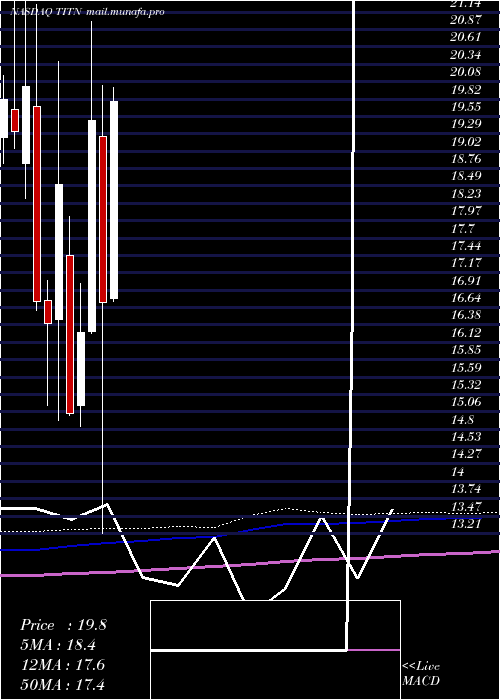This screenshot has width=500, height=700.
Task: Click the 13.74 price axis label
Action: click(x=466, y=488)
